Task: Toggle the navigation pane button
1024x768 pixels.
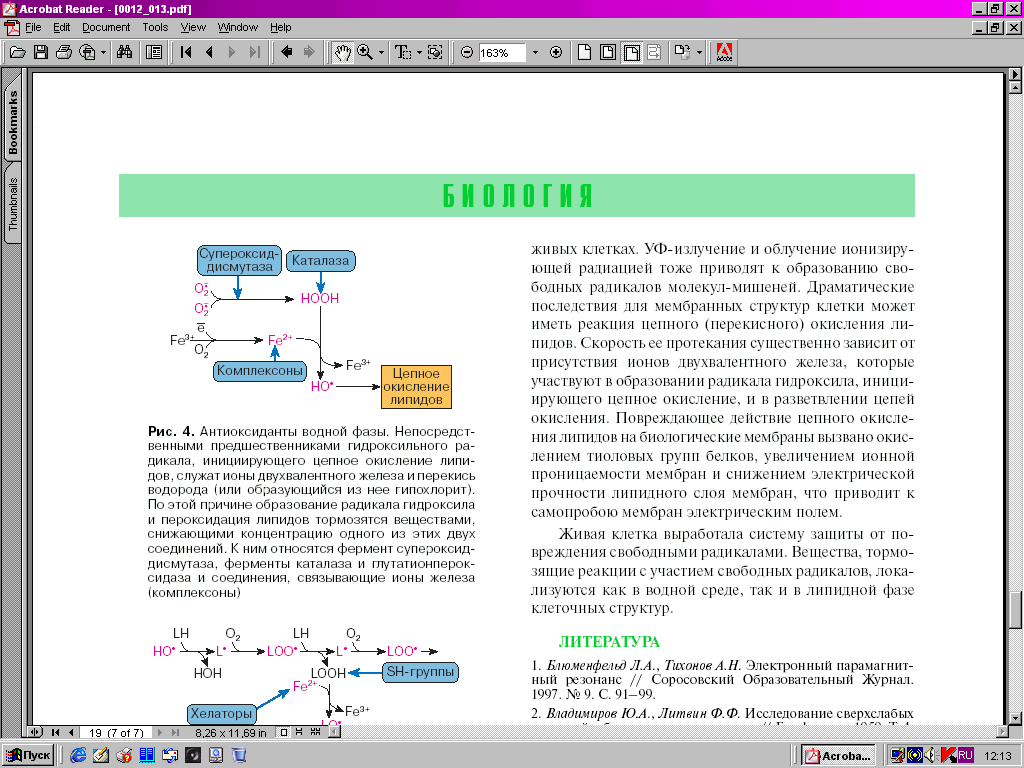Action: (154, 52)
